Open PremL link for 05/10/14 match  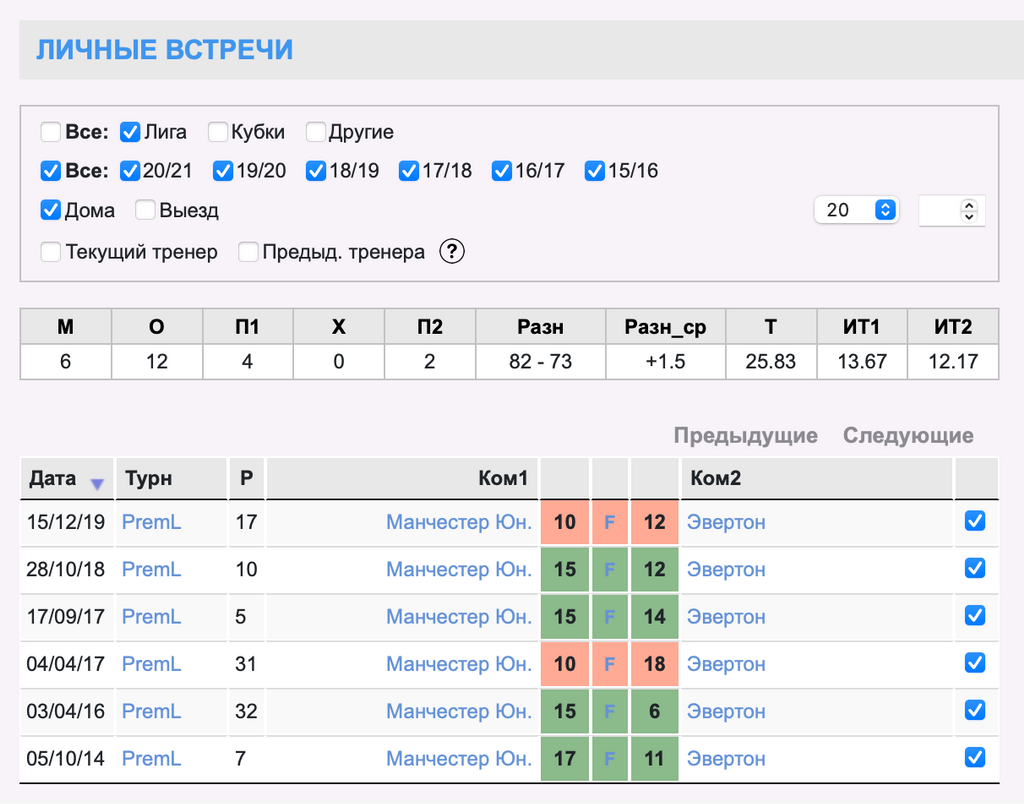[x=152, y=759]
